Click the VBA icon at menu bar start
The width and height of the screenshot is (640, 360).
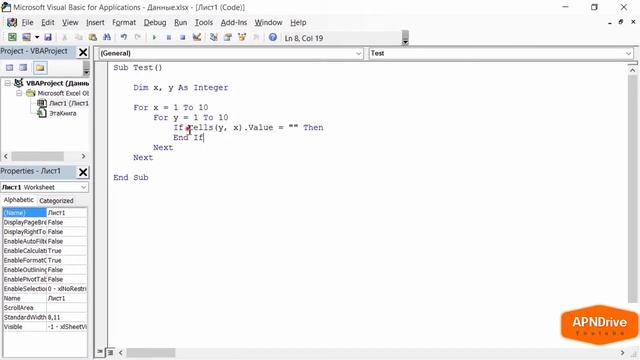click(x=12, y=22)
